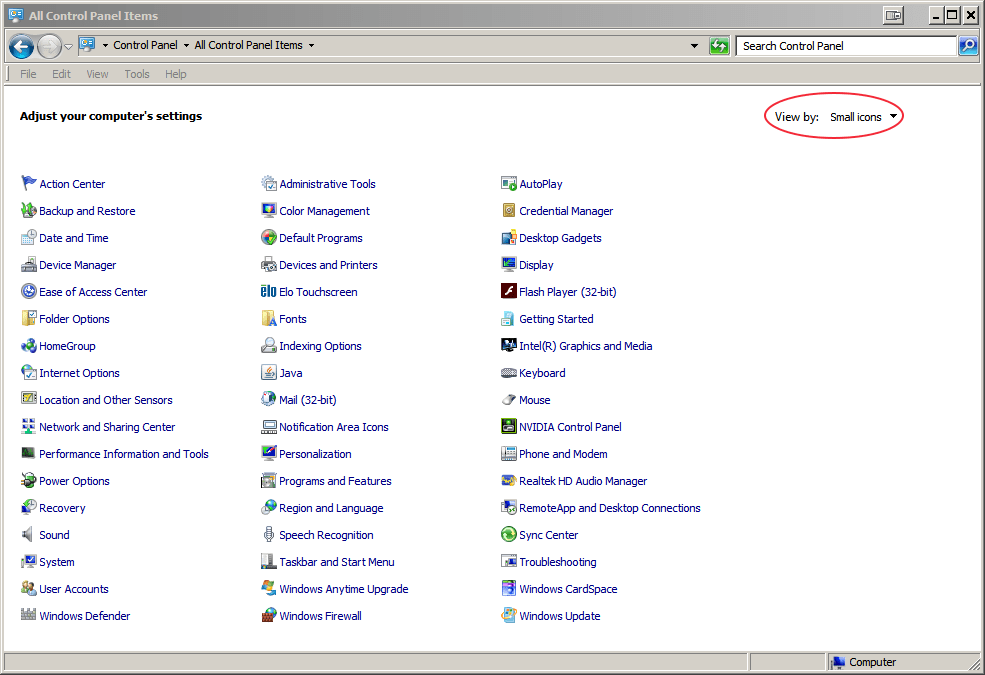This screenshot has height=675, width=985.
Task: Click the Java coffee cup icon
Action: [x=269, y=372]
